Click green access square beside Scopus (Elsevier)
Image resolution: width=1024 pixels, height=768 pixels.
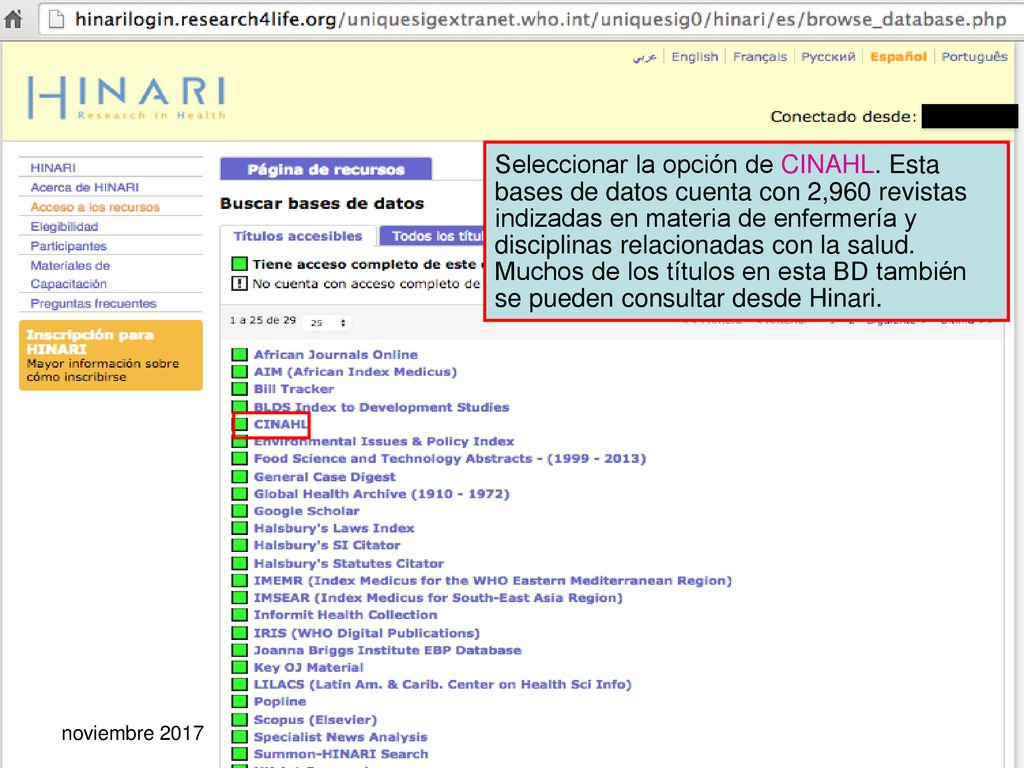coord(240,720)
